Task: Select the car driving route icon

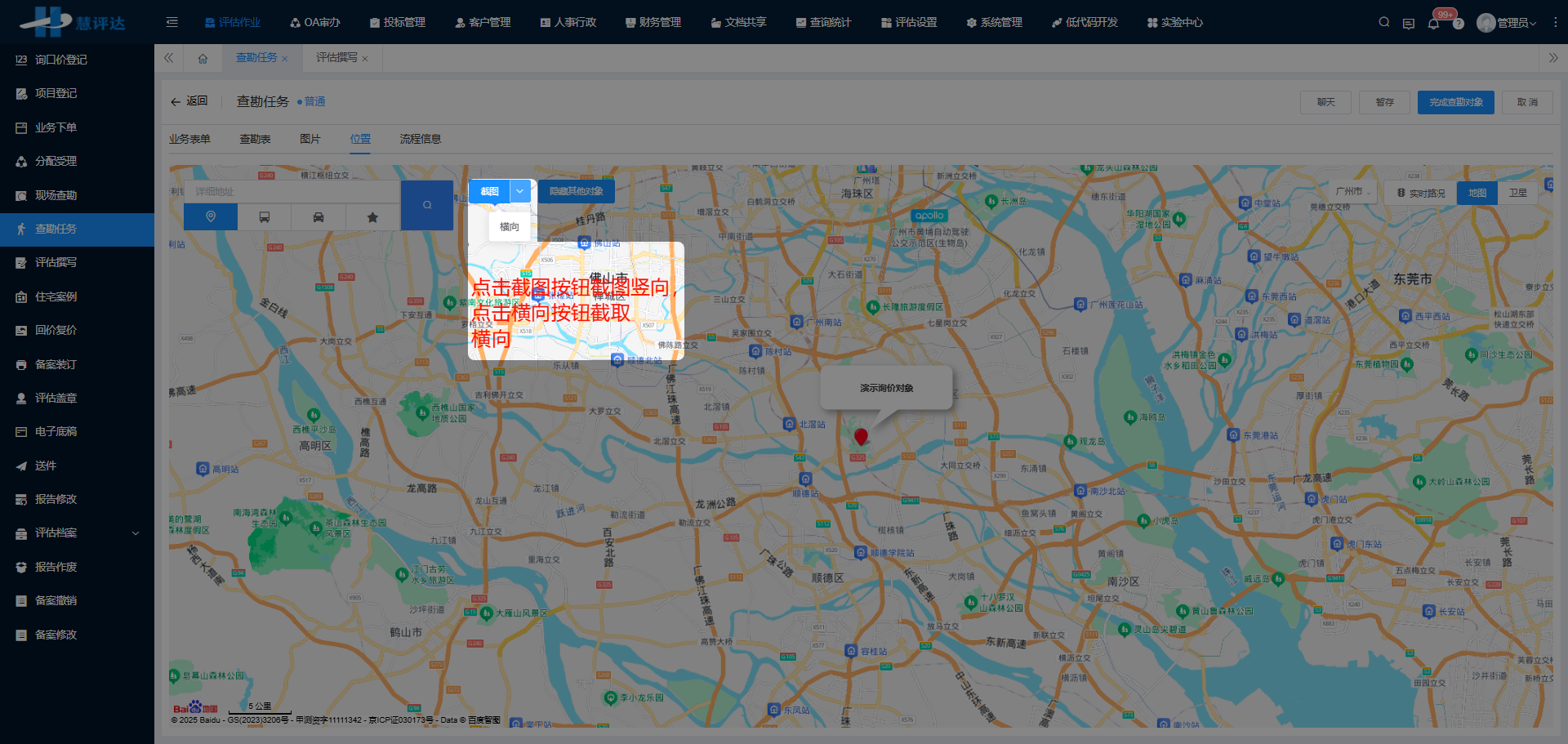Action: [318, 217]
